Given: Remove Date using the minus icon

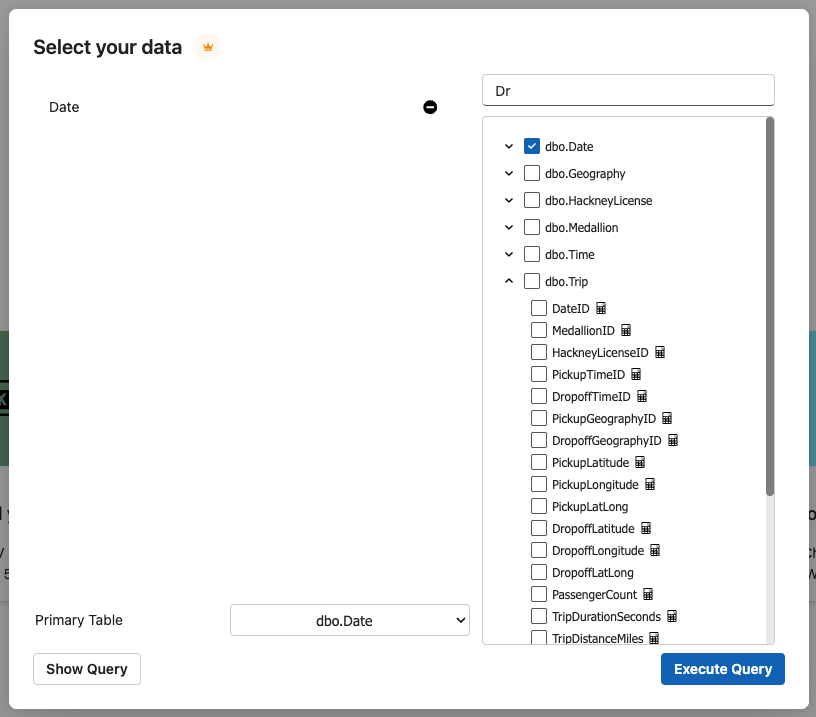Looking at the screenshot, I should coord(430,107).
